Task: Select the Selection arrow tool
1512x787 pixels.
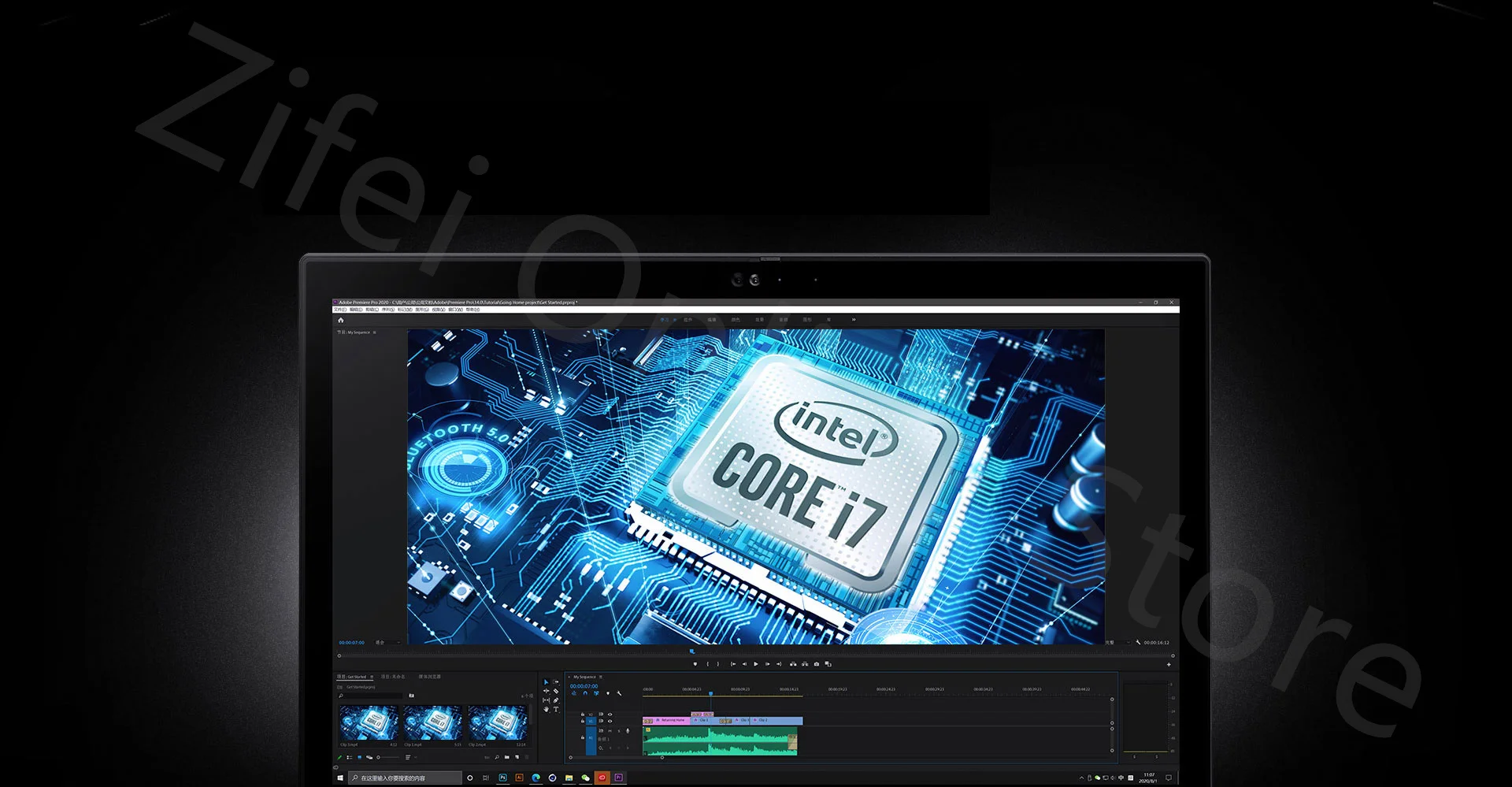Action: 546,682
